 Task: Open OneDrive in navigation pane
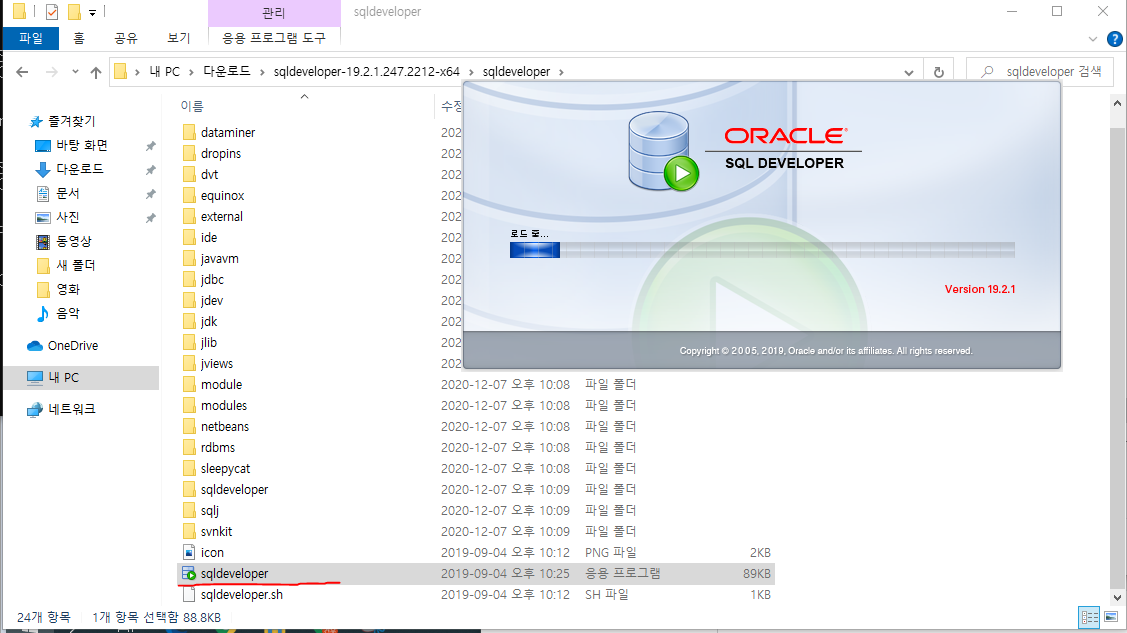[73, 346]
